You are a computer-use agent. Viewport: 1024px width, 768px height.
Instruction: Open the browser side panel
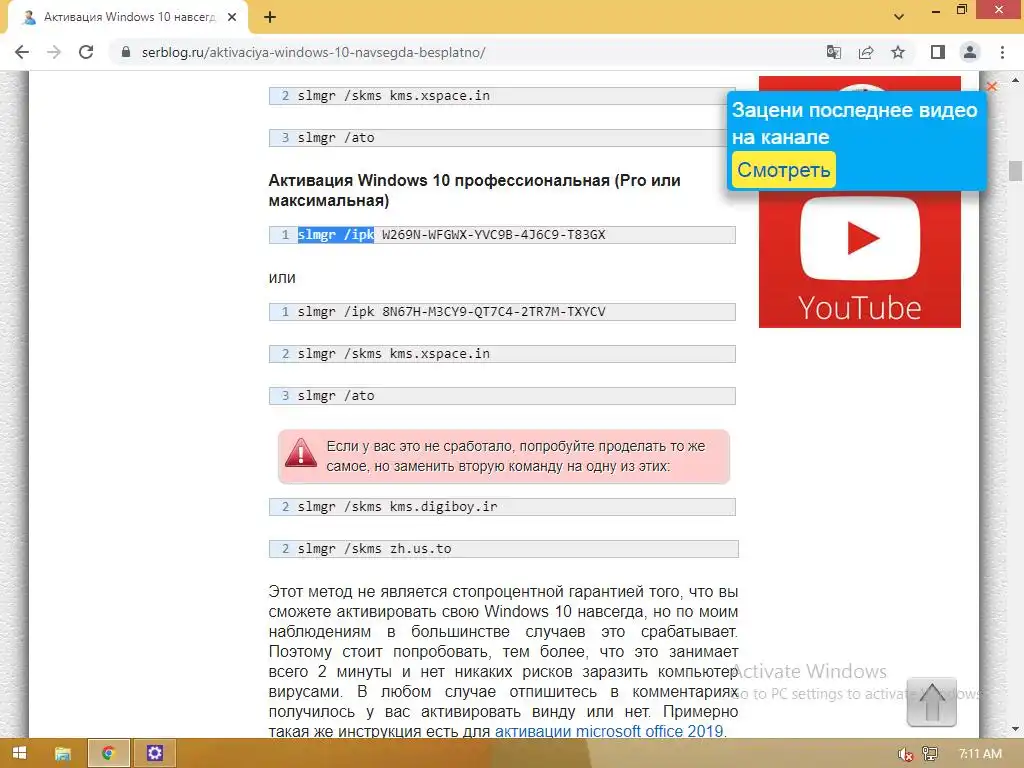pos(938,52)
